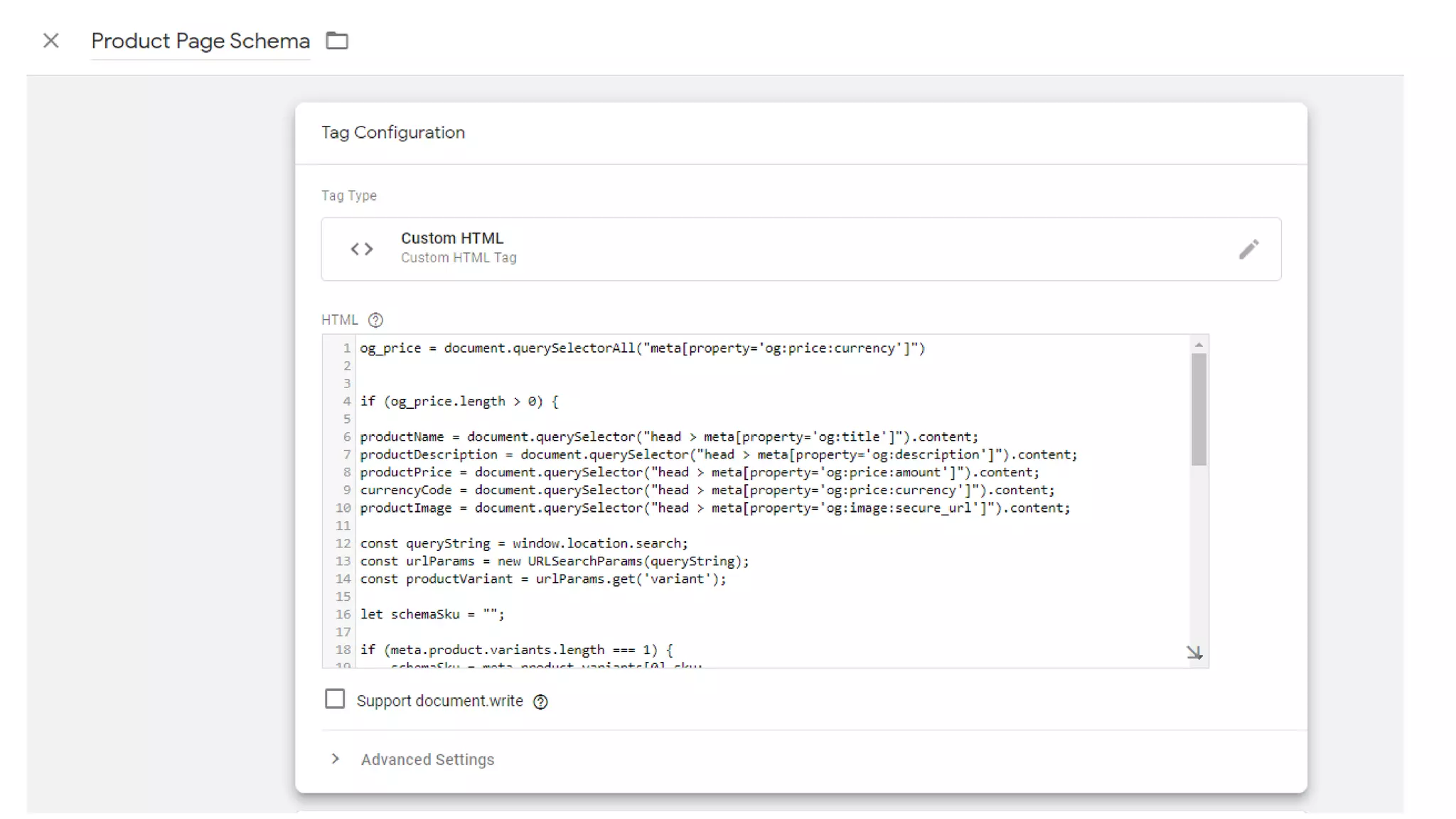Edit the tag type with the pencil icon
The image size is (1456, 819).
[1248, 249]
